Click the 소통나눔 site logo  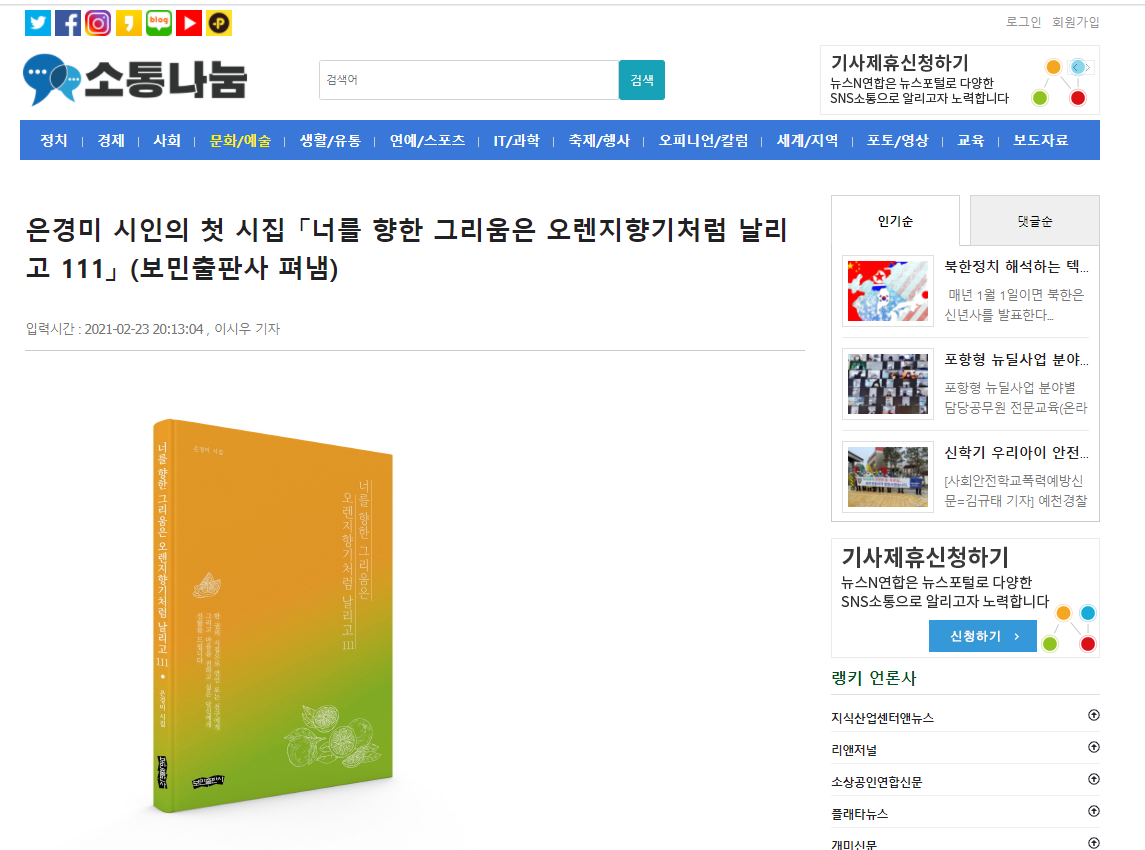[135, 79]
